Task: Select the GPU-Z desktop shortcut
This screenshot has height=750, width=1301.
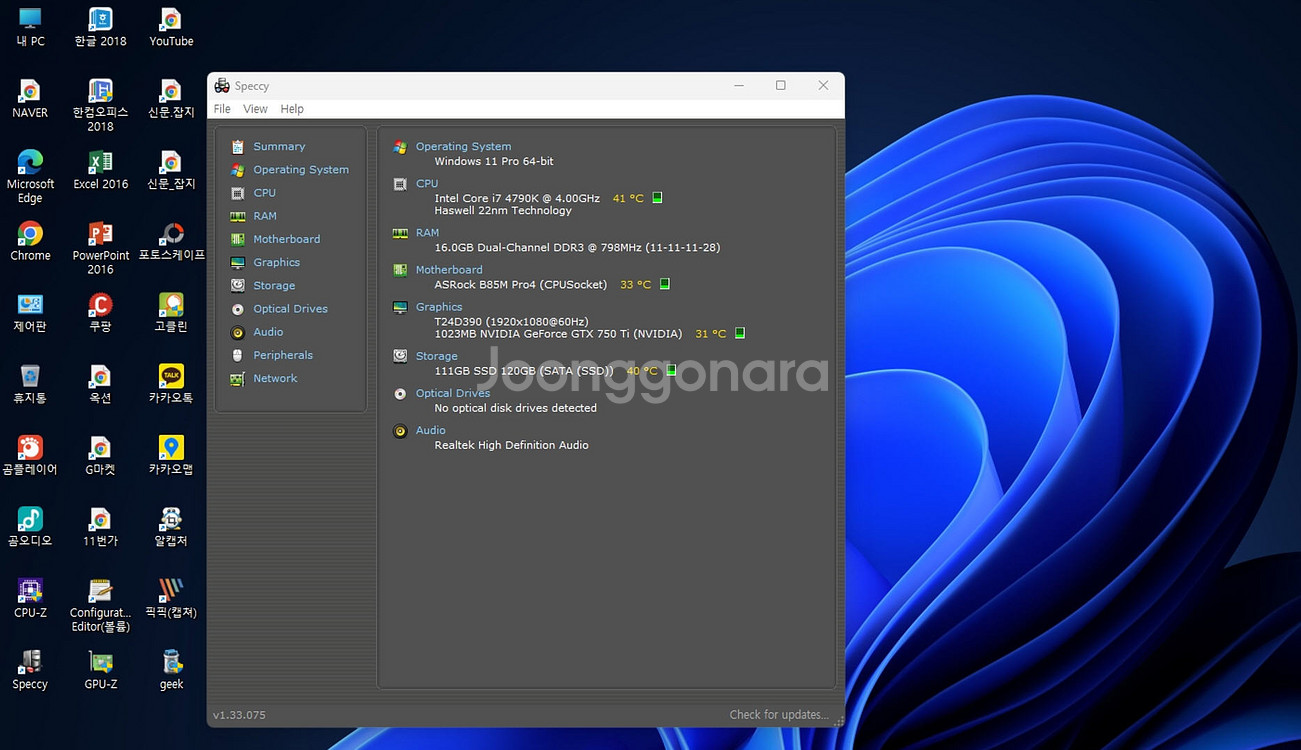Action: tap(101, 669)
